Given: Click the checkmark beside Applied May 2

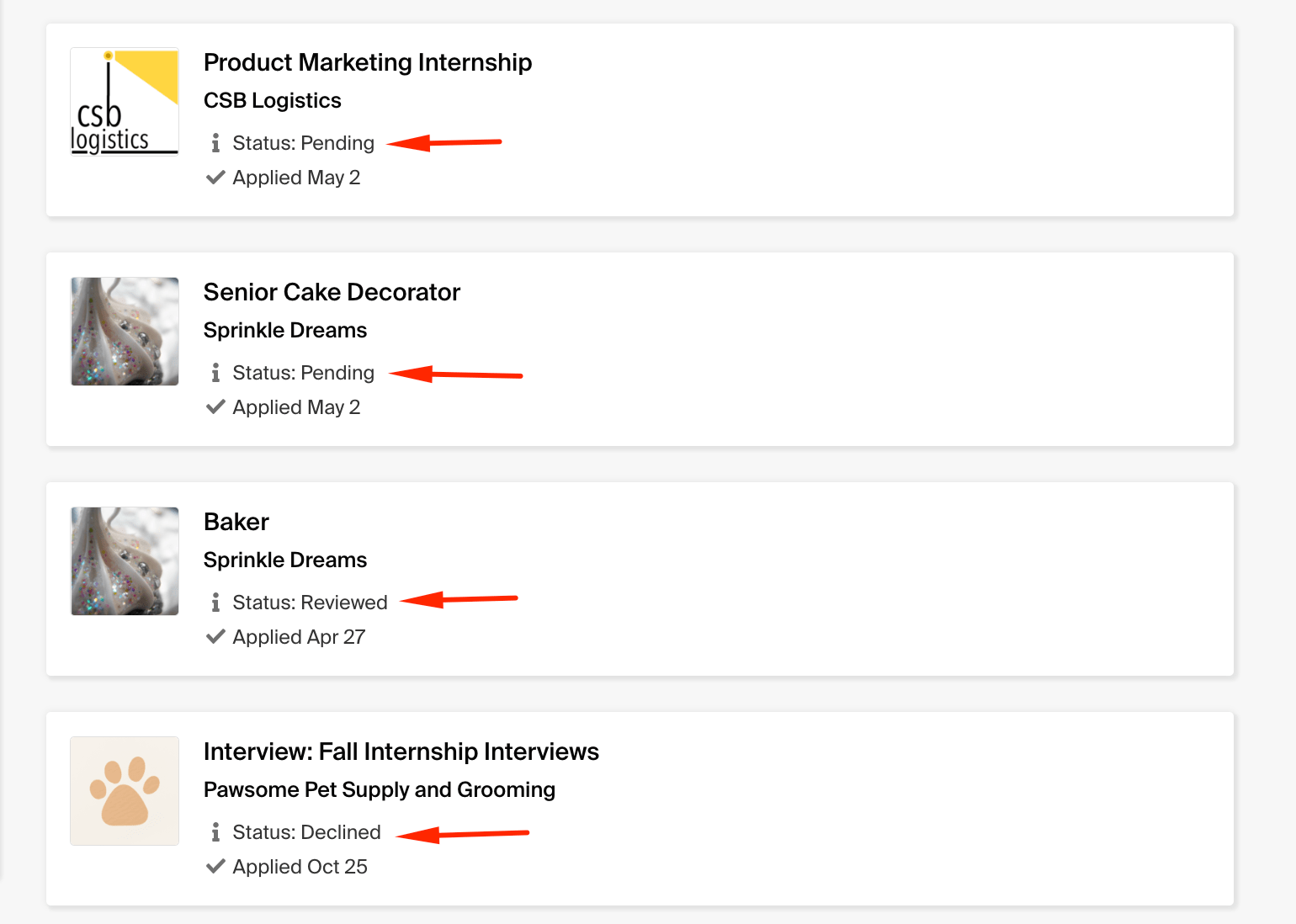Looking at the screenshot, I should (x=215, y=177).
